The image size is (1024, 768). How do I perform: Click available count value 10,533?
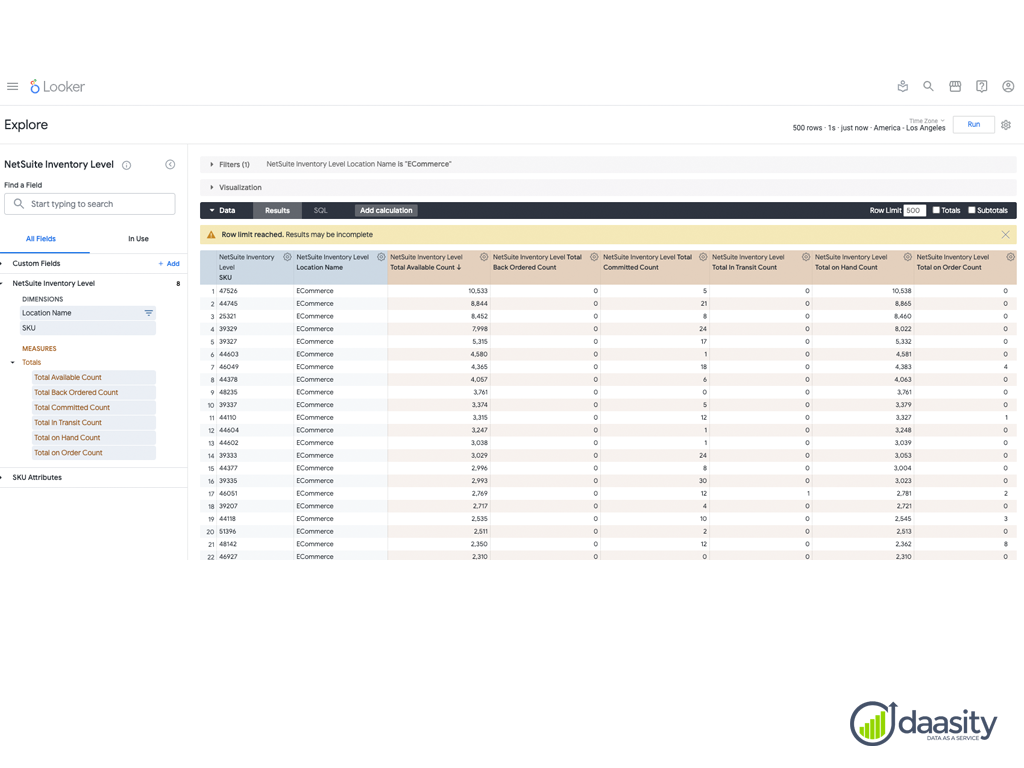pos(478,291)
